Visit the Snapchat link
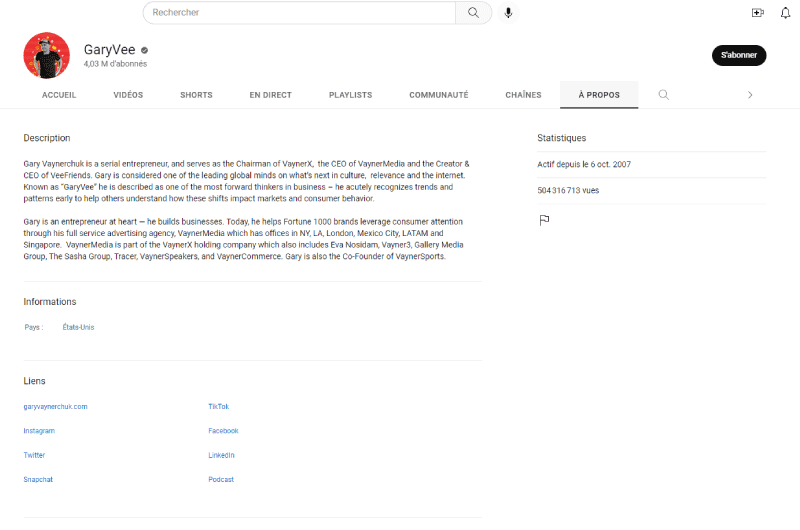 pyautogui.click(x=38, y=479)
